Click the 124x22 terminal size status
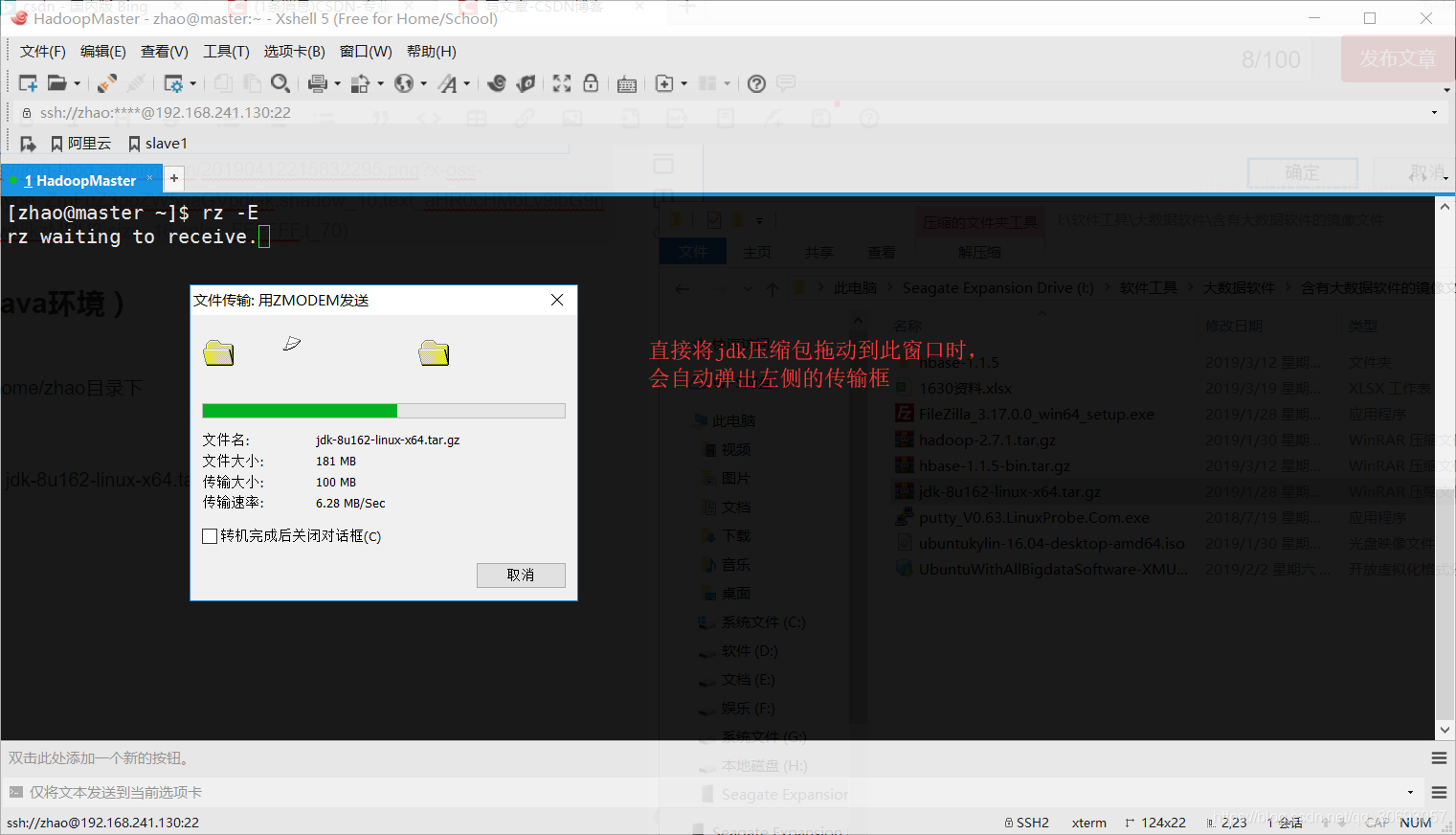 1154,823
